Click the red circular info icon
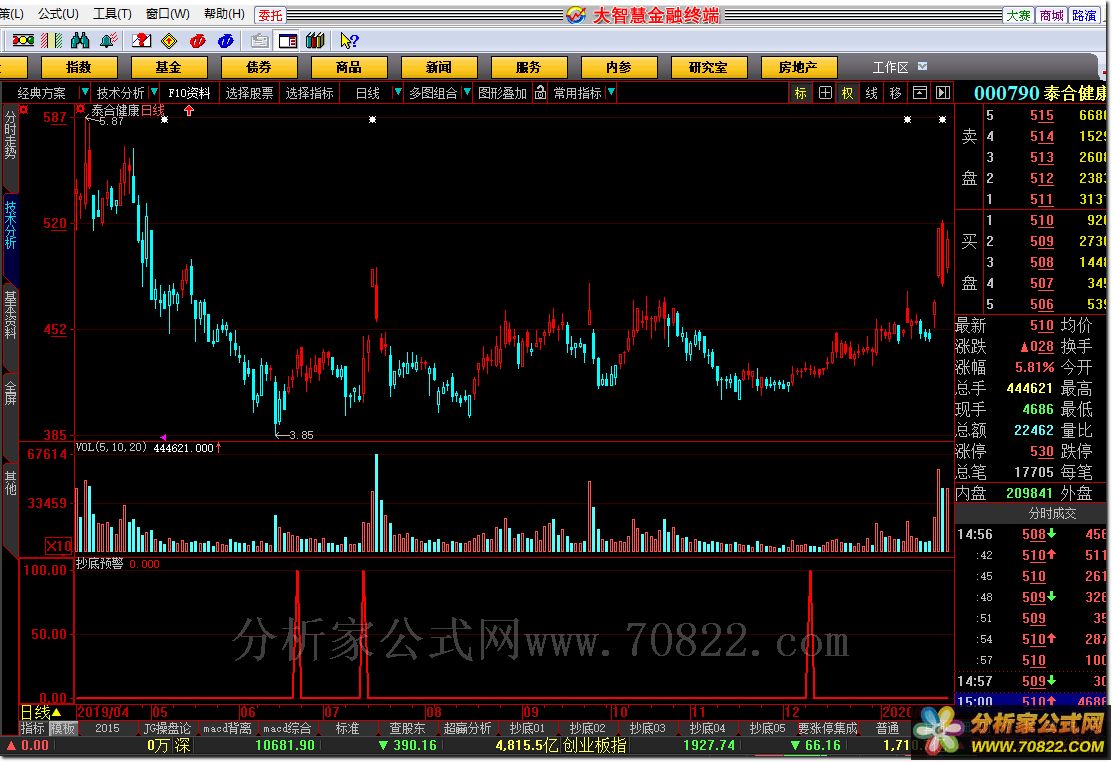The width and height of the screenshot is (1113, 762). tap(197, 40)
